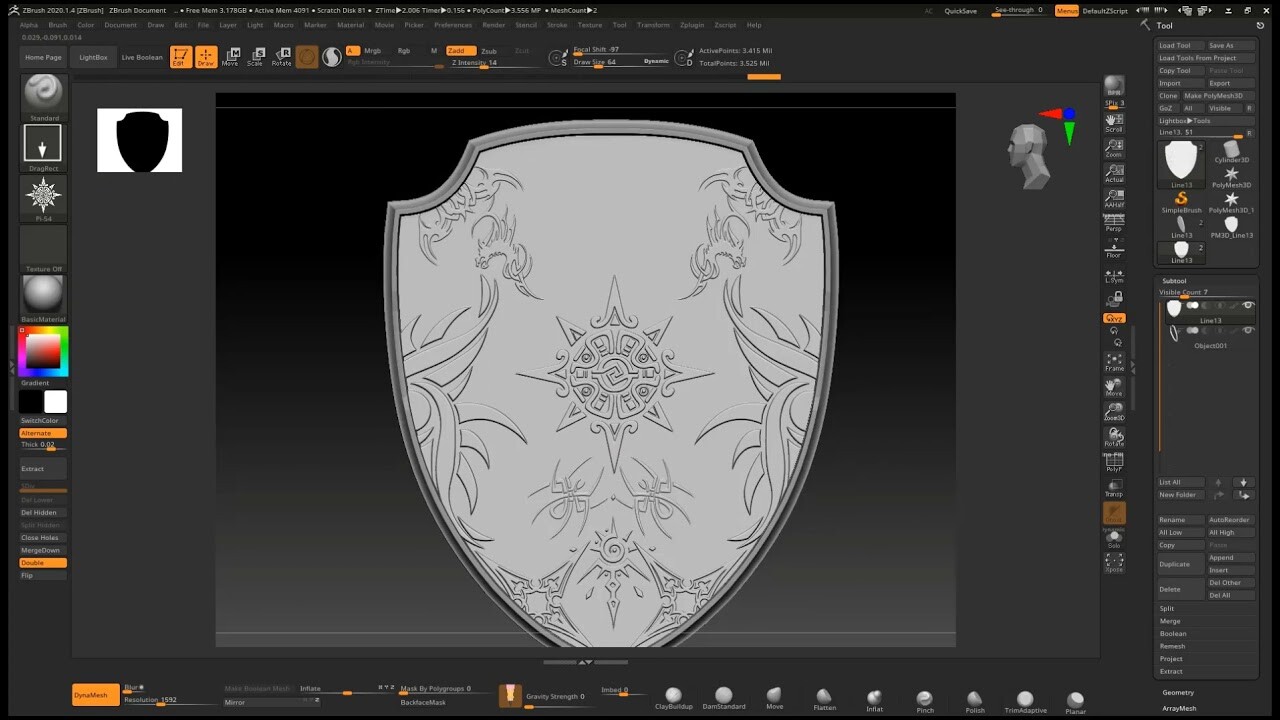1280x720 pixels.
Task: Click the Frame icon on the right shelf
Action: [x=1114, y=362]
